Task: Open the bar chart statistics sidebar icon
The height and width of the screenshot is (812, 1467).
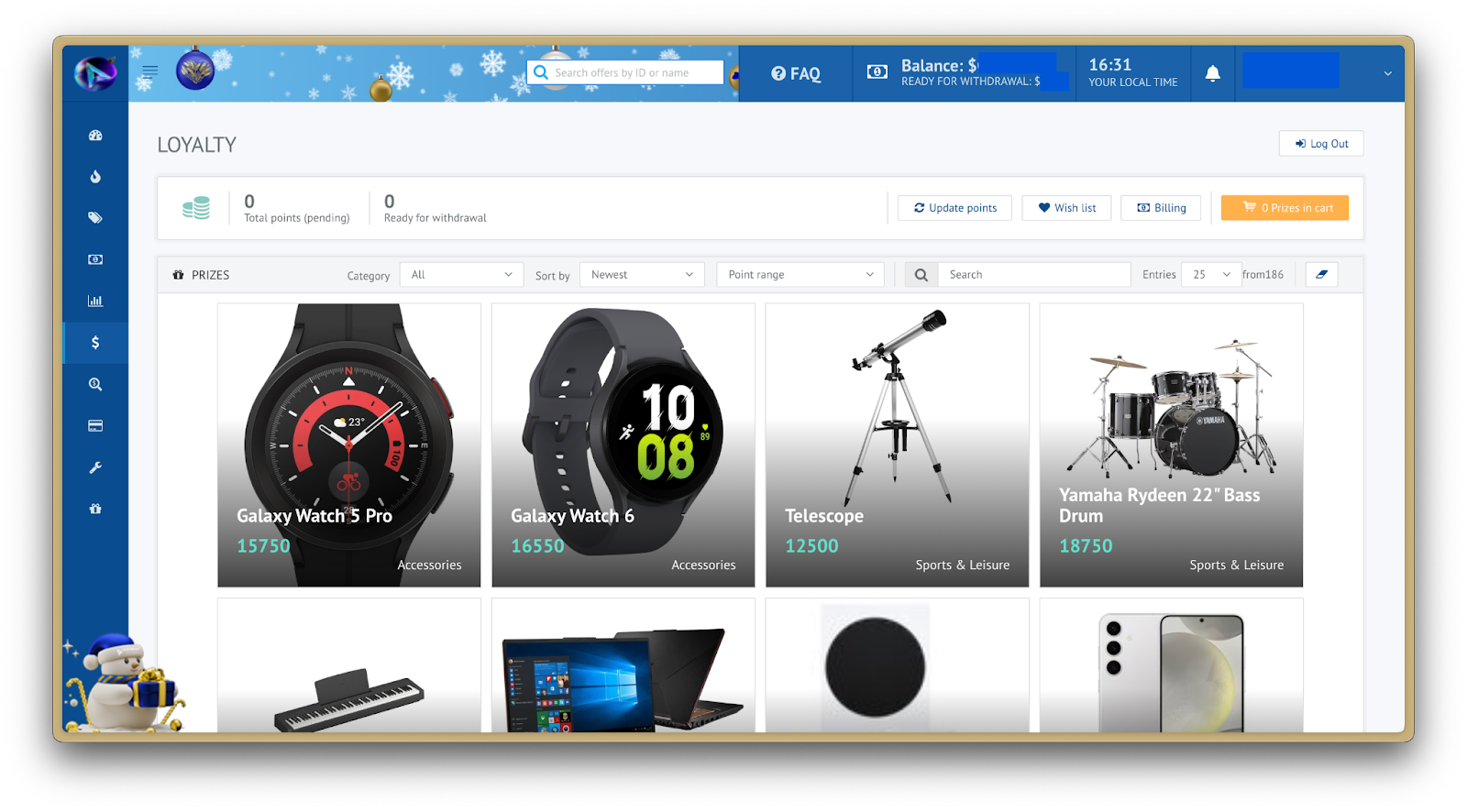Action: click(95, 301)
